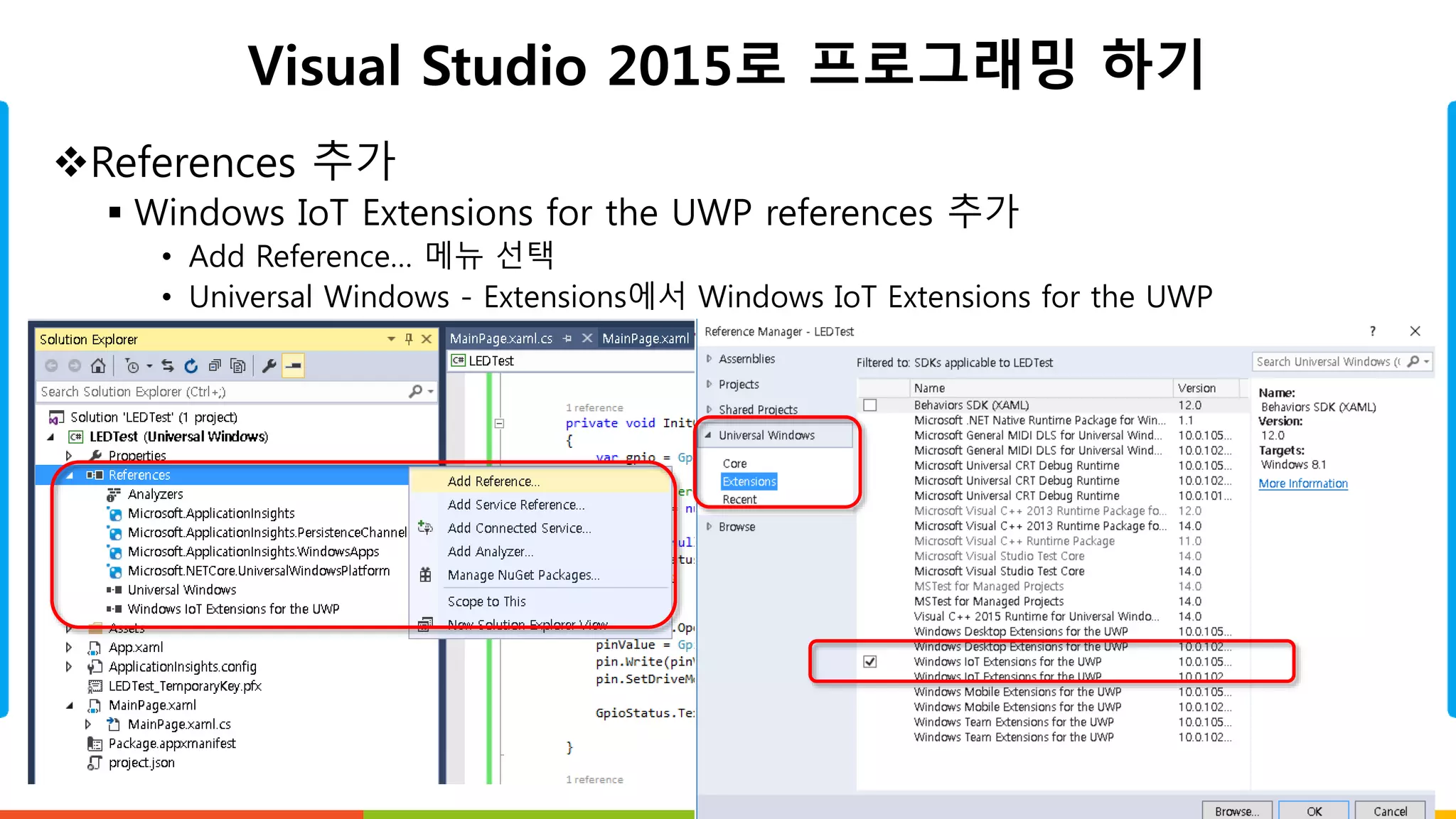Choose Add Service Reference... menu item
Viewport: 1456px width, 819px height.
pyautogui.click(x=540, y=505)
